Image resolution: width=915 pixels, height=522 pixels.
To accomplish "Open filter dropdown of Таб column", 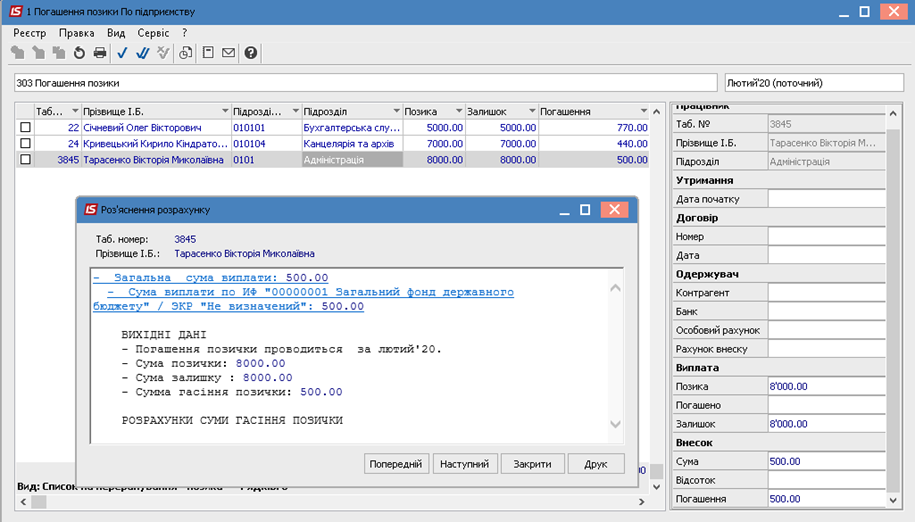I will point(75,111).
